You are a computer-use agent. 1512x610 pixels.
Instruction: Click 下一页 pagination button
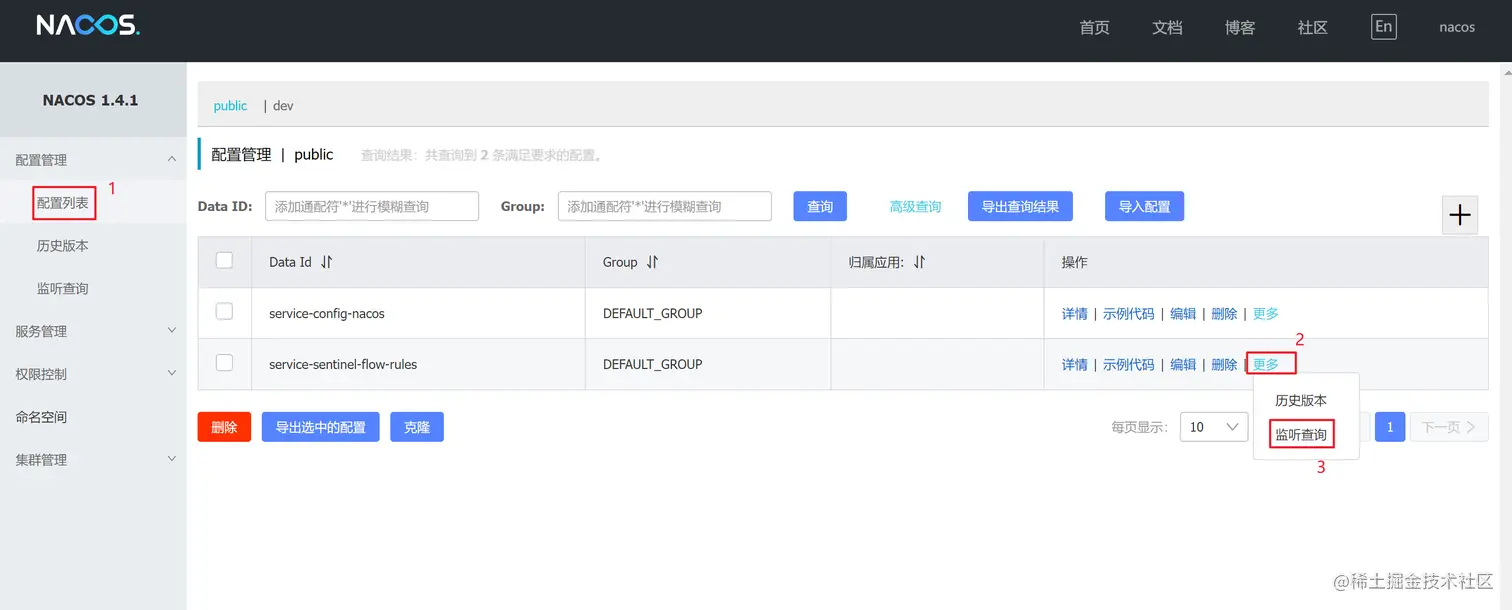point(1449,427)
